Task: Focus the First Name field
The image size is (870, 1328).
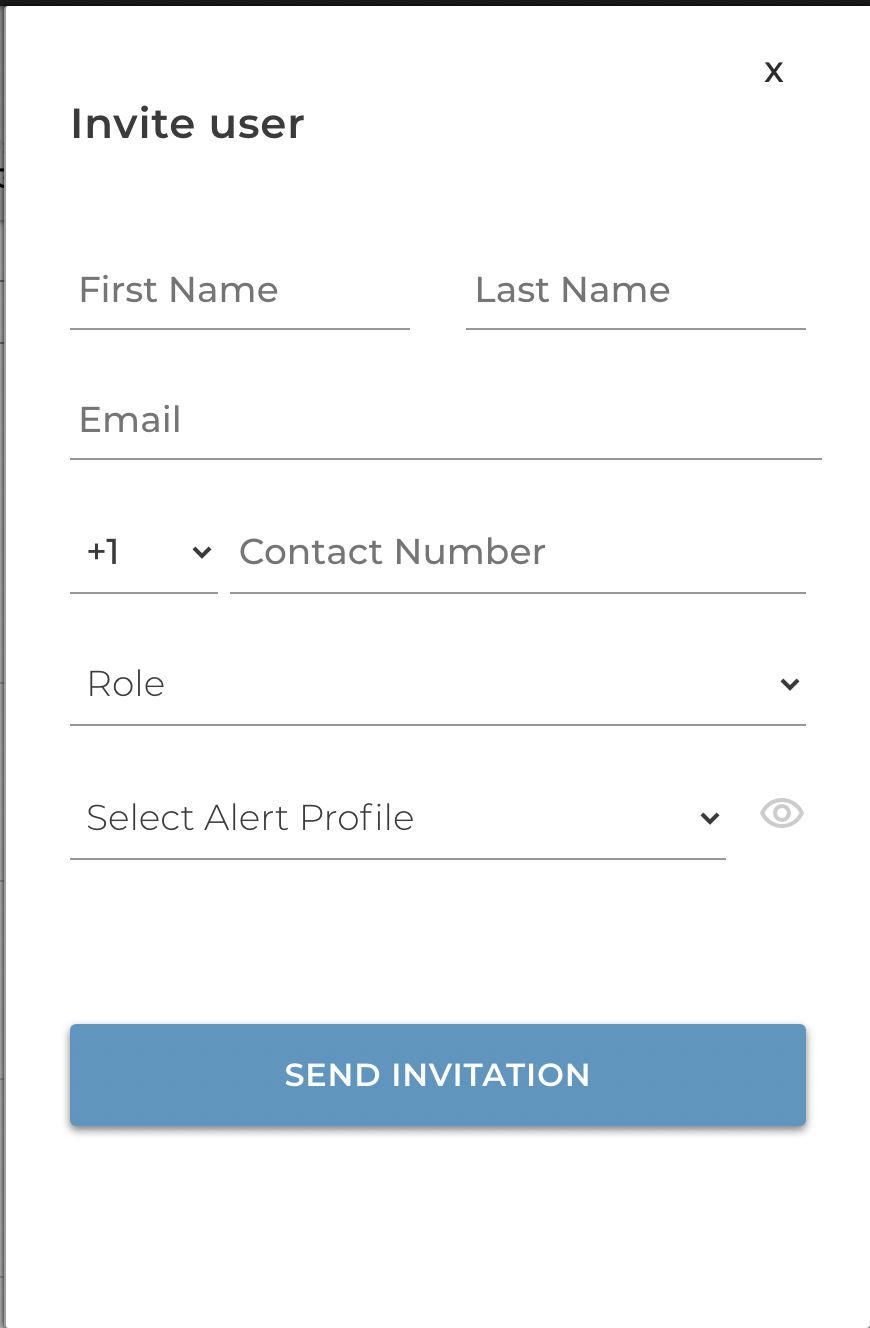Action: click(x=240, y=290)
